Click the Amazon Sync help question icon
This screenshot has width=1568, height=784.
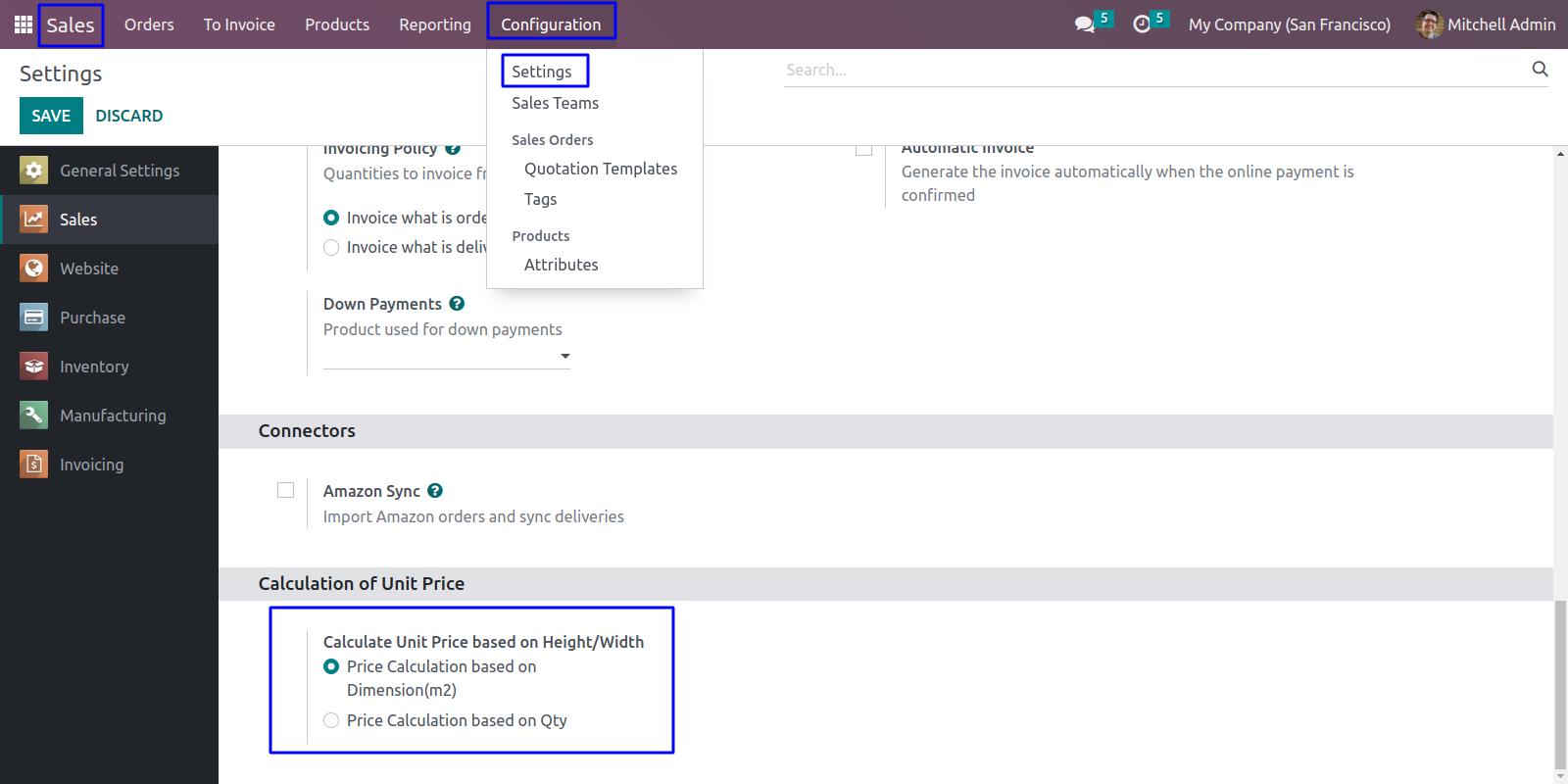[435, 491]
